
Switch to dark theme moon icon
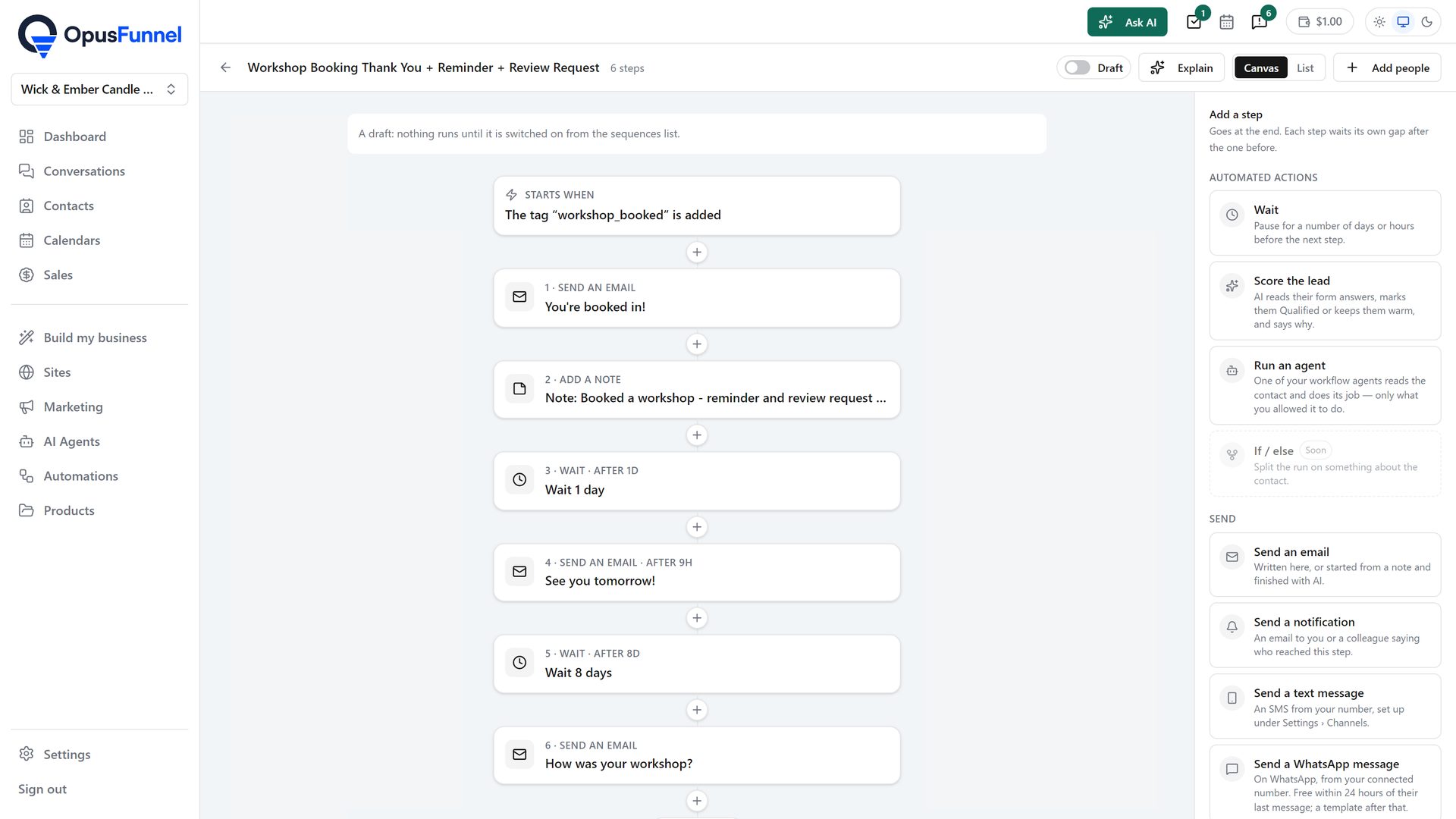pyautogui.click(x=1426, y=22)
